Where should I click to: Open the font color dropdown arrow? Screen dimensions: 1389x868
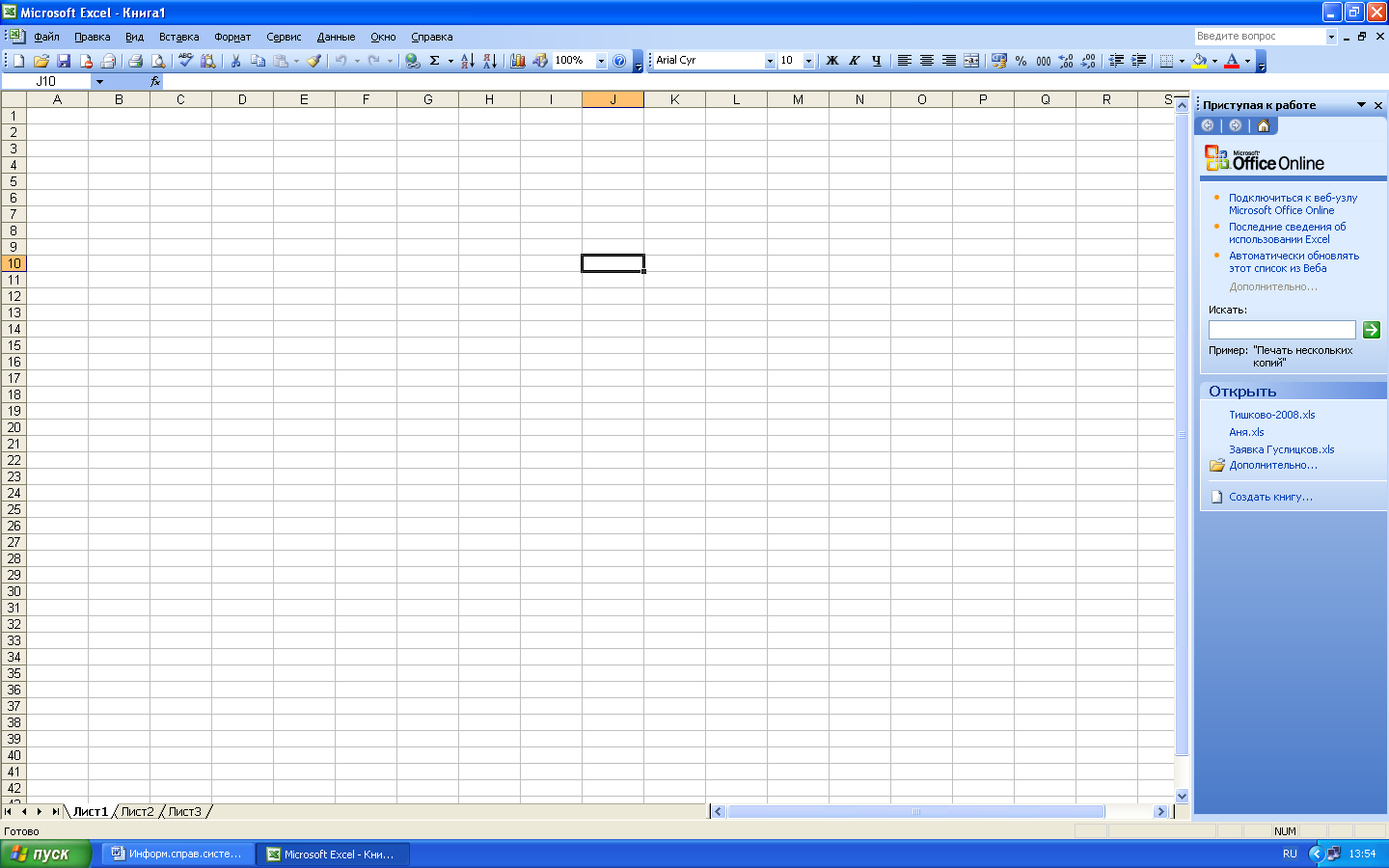coord(1247,61)
